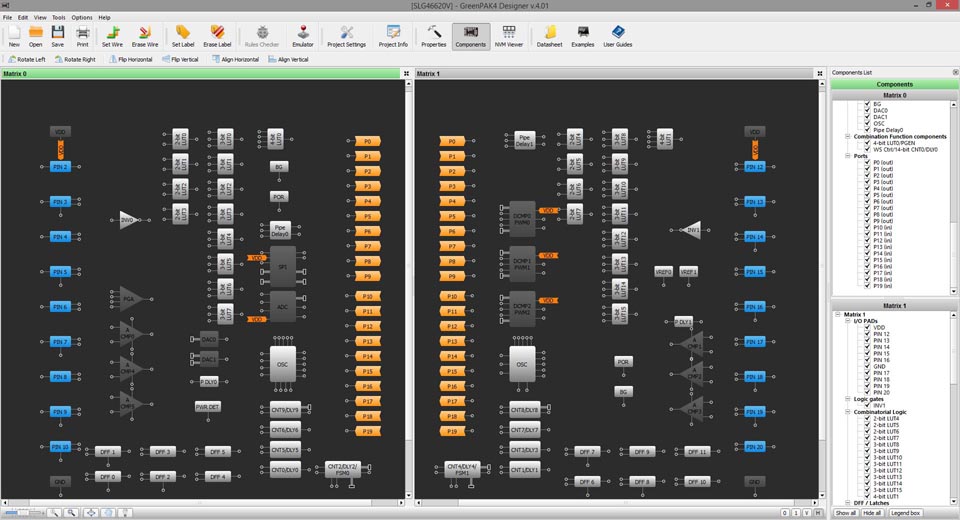Print the design via Print icon
The width and height of the screenshot is (960, 520).
pos(83,36)
